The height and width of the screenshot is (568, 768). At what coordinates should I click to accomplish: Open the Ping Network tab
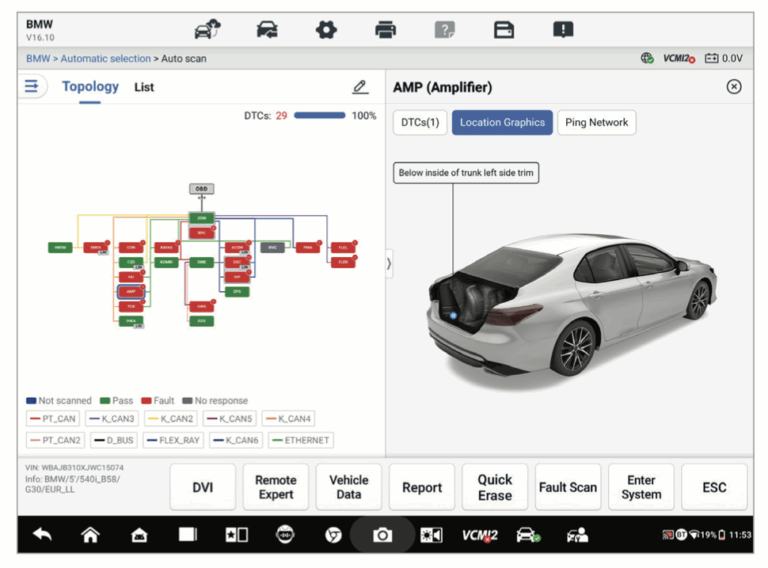tap(596, 122)
